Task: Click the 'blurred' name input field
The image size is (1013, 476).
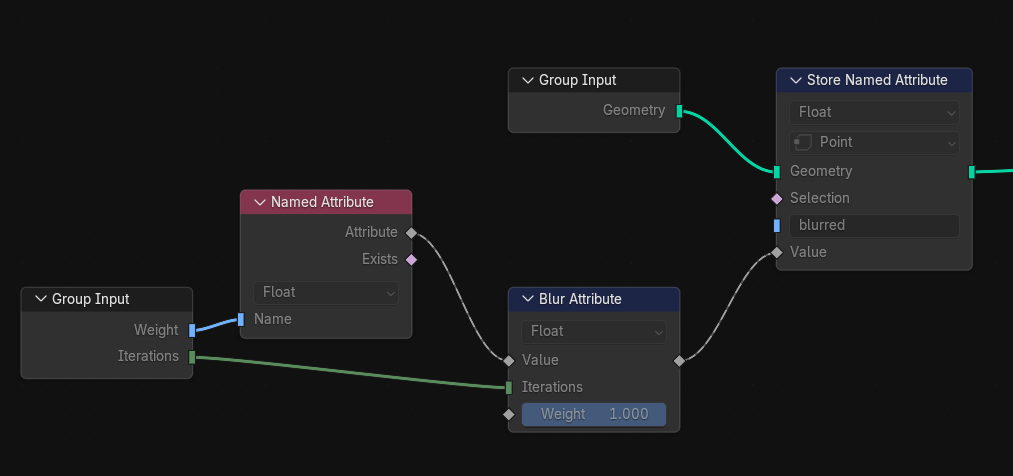Action: pos(874,226)
